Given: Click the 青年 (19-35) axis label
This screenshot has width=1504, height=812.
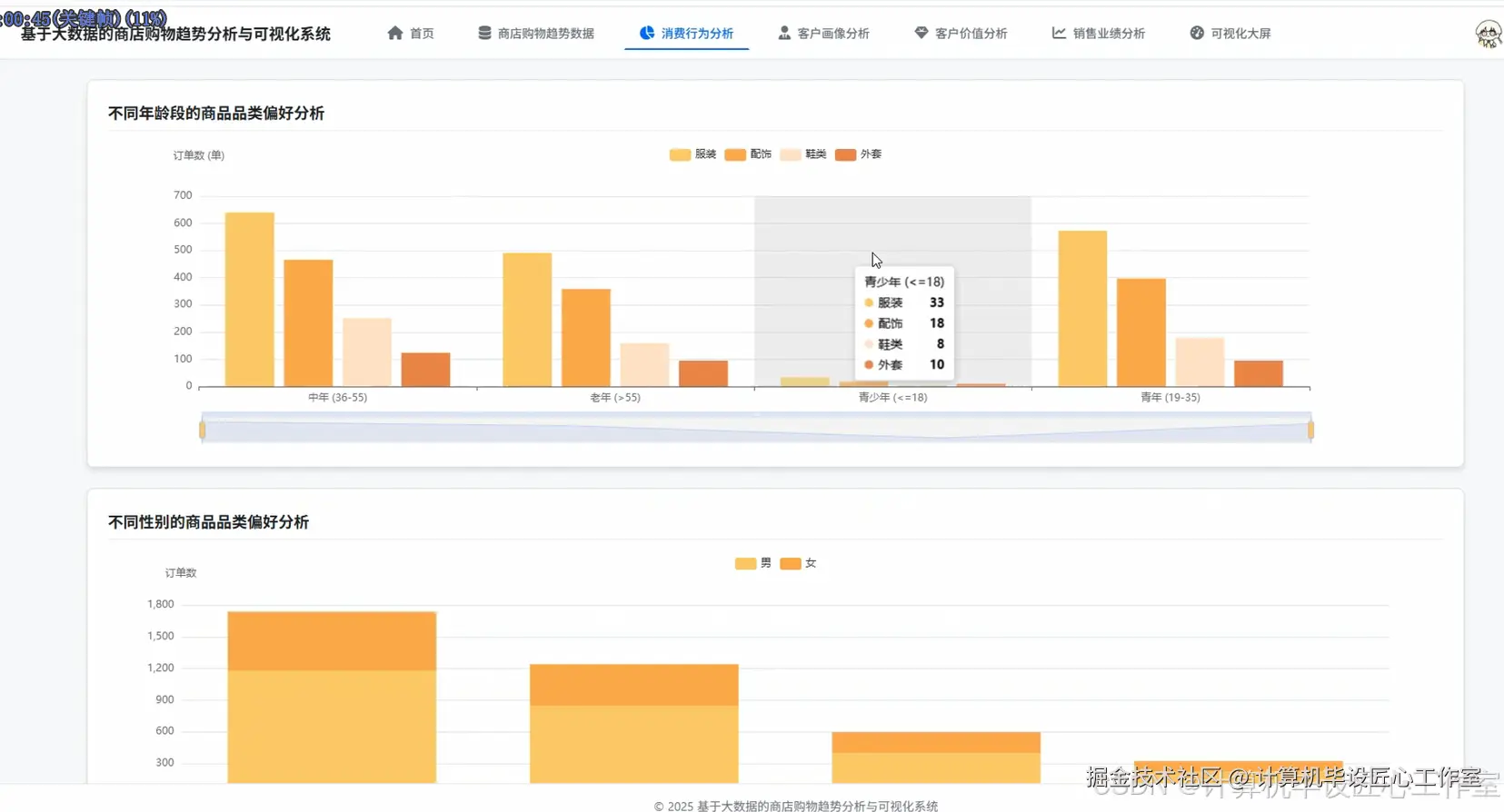Looking at the screenshot, I should coord(1170,398).
